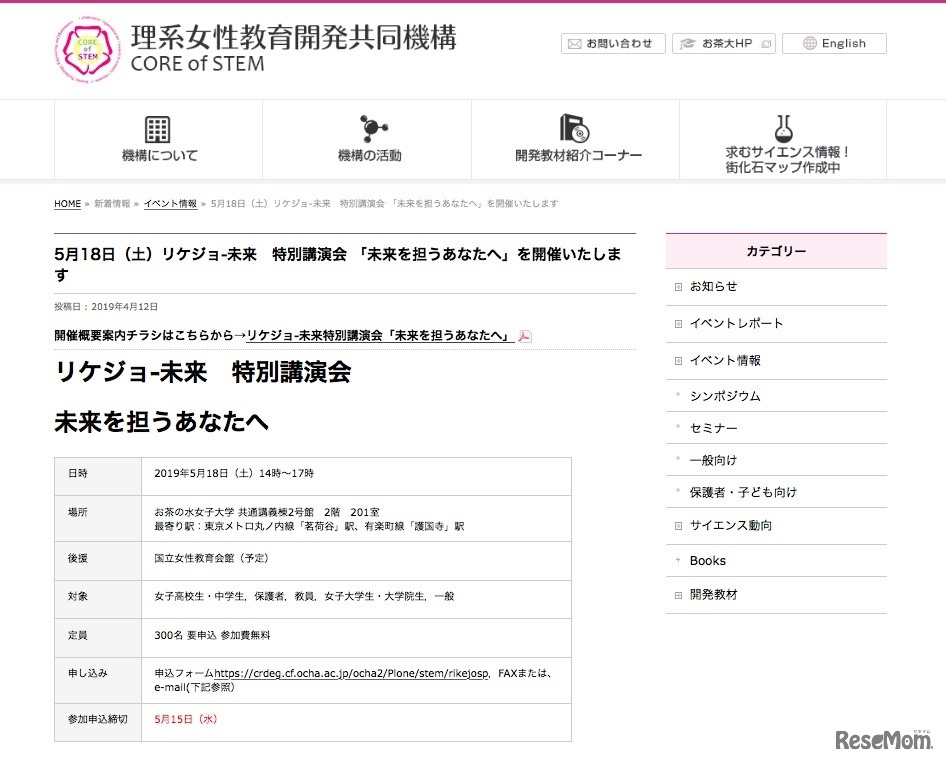Click the envelope icon on お問い合わせ button

575,43
